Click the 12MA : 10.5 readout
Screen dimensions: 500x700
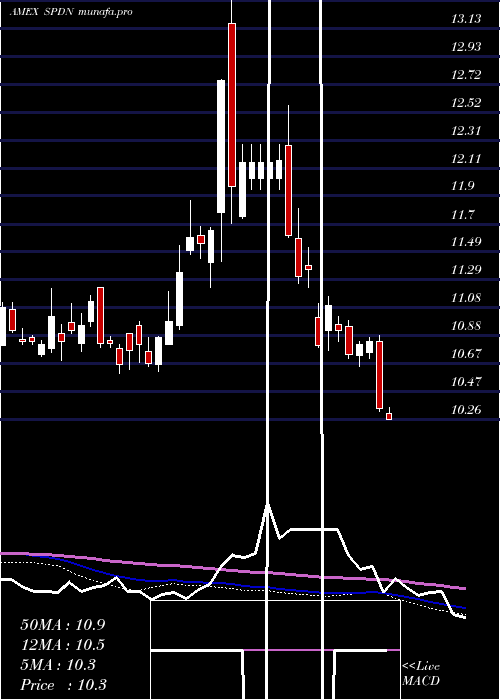pos(62,645)
